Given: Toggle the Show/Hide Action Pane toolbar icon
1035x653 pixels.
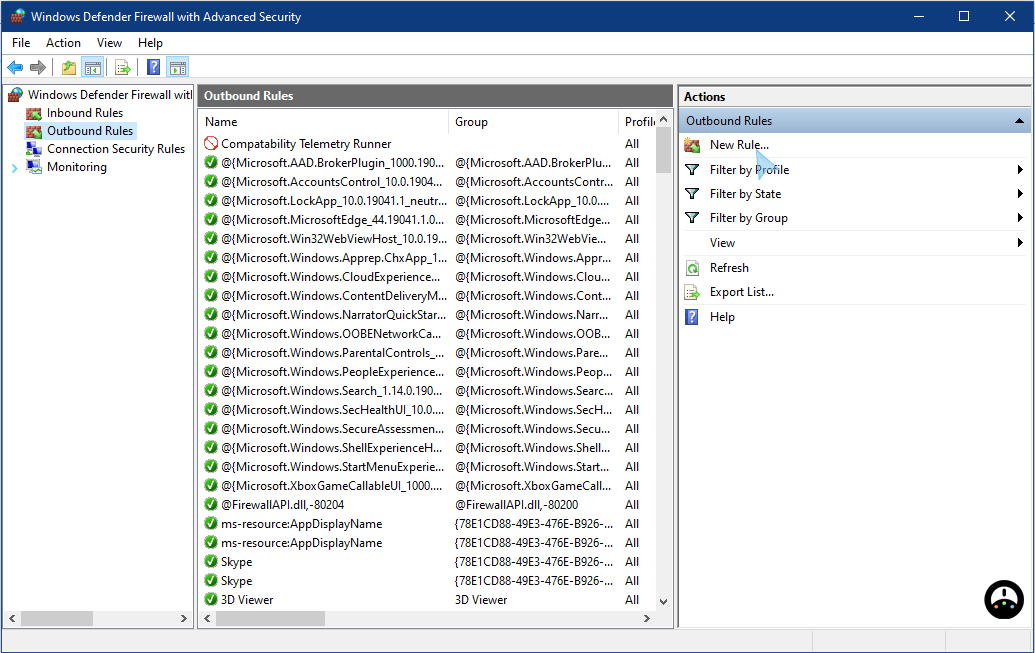Looking at the screenshot, I should [x=178, y=67].
